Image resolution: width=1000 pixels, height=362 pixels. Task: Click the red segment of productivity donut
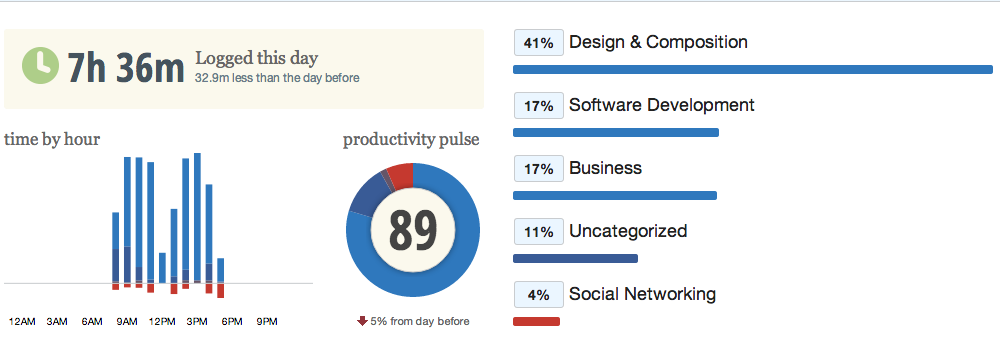402,176
